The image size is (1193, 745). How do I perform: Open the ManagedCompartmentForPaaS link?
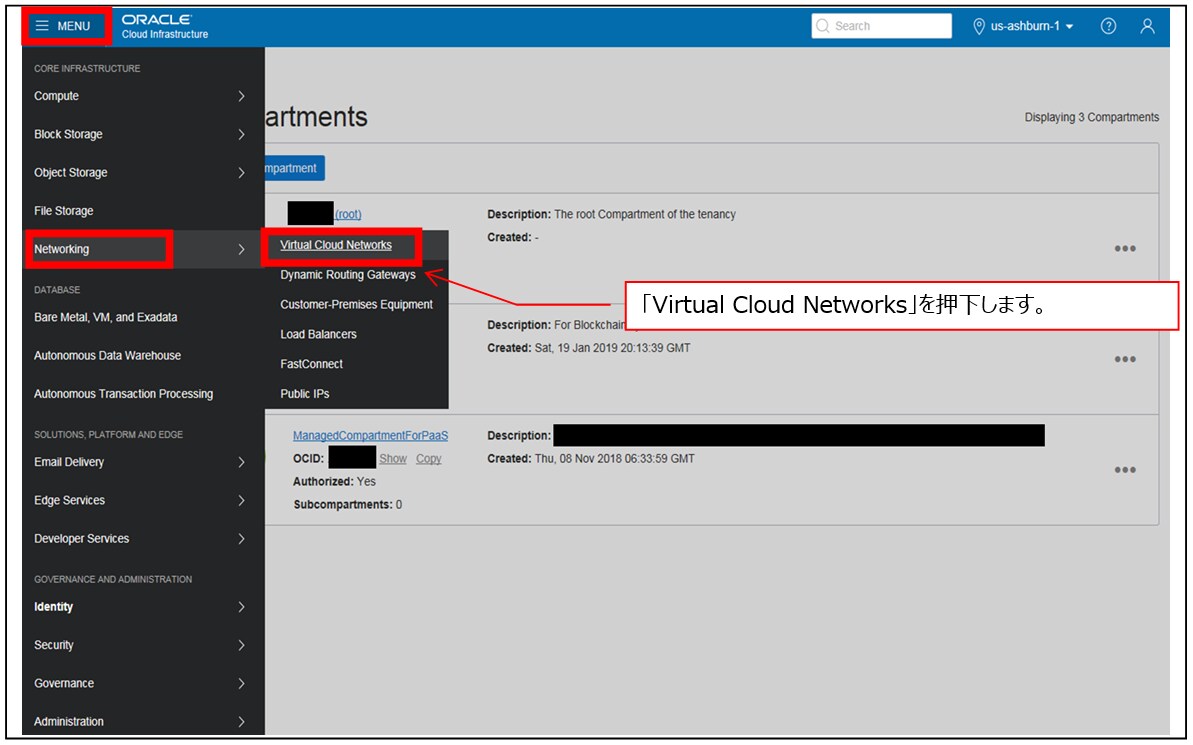(x=371, y=435)
